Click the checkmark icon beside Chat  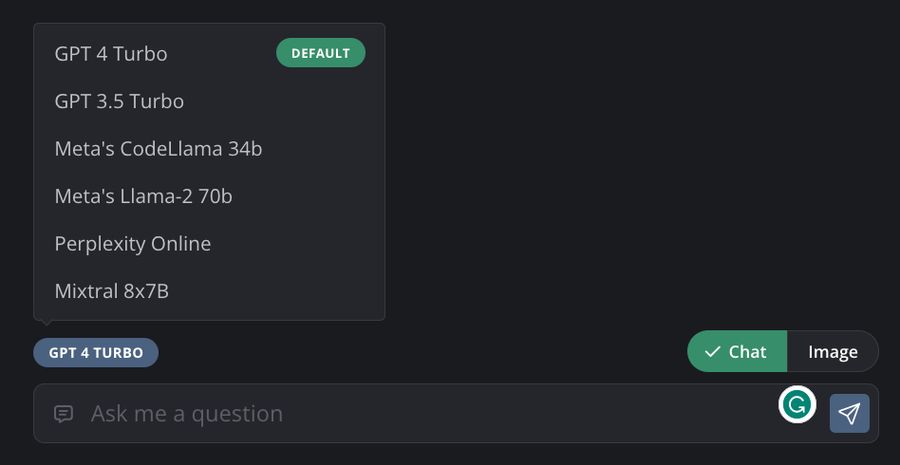712,351
